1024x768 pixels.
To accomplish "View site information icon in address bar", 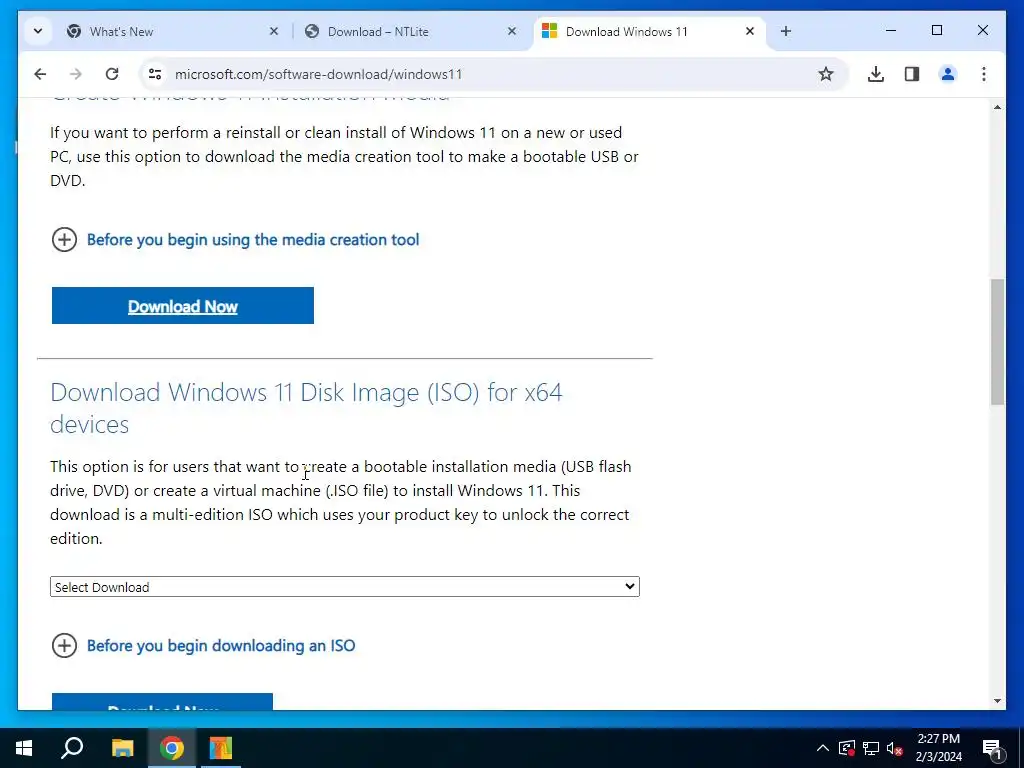I will (x=155, y=74).
